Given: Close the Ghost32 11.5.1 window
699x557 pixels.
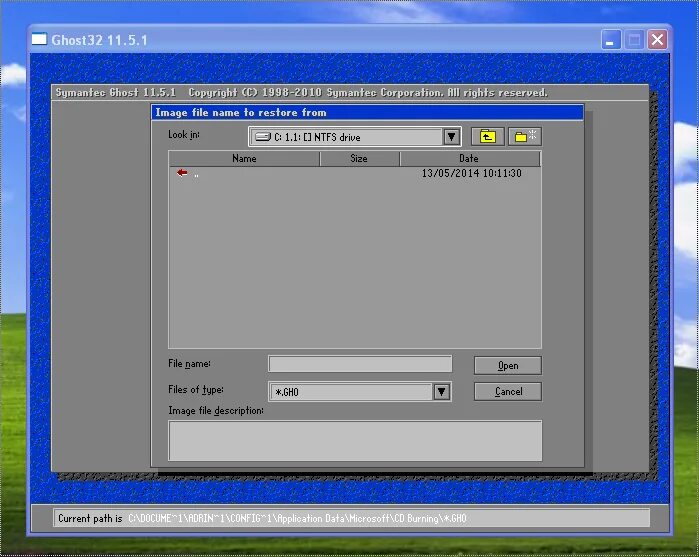Looking at the screenshot, I should point(657,40).
